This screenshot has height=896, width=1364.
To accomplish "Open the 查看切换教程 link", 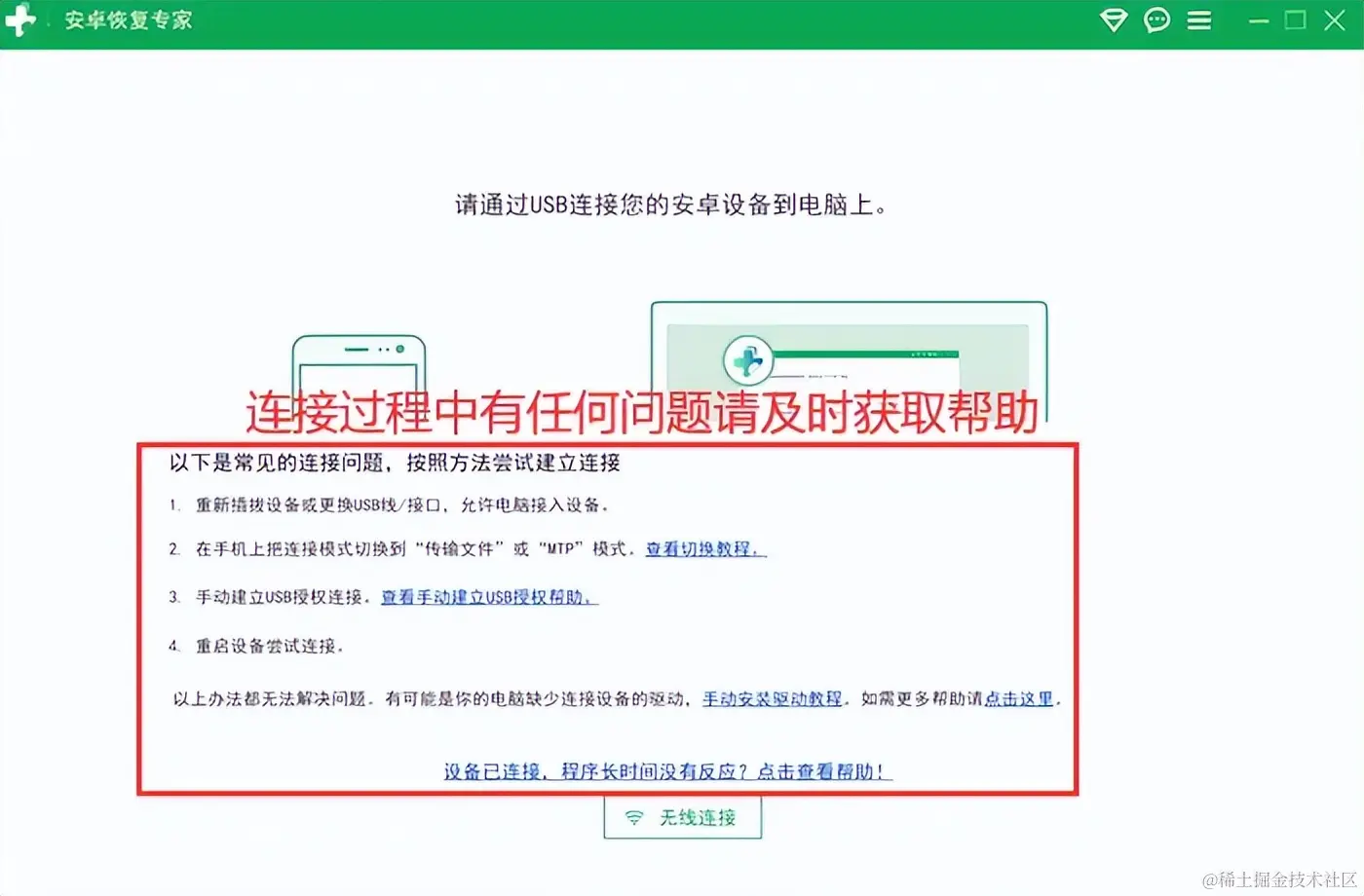I will coord(705,549).
